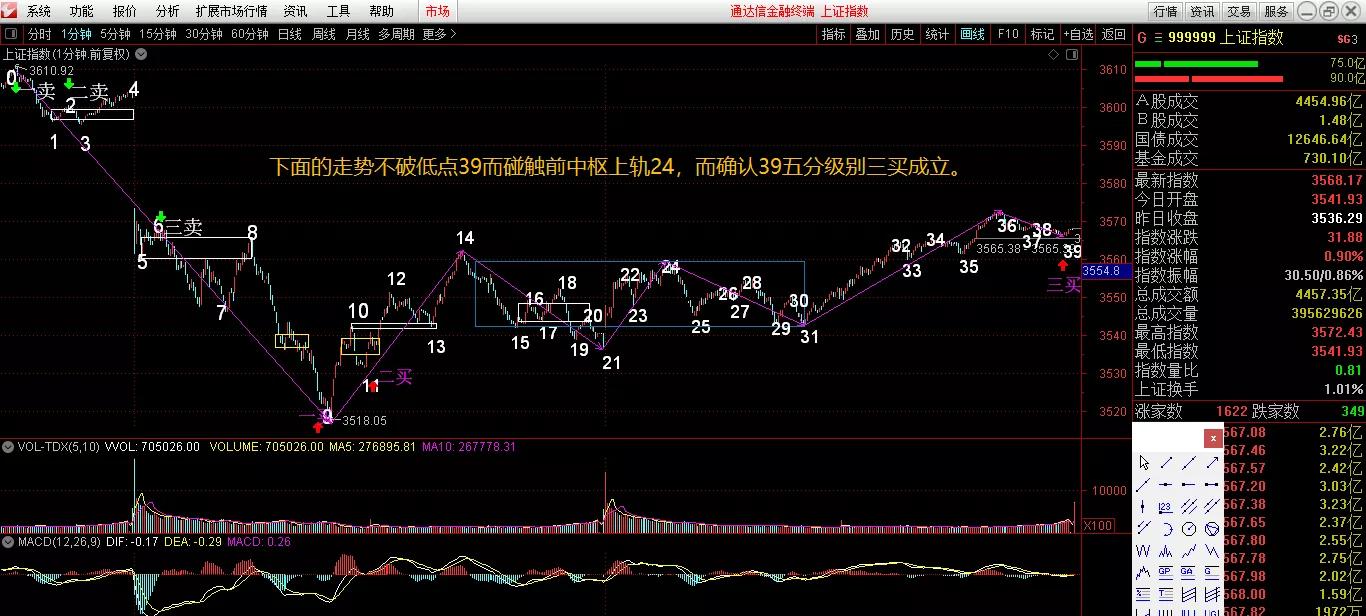Select the circle drawing tool
The width and height of the screenshot is (1366, 616).
tap(1190, 528)
